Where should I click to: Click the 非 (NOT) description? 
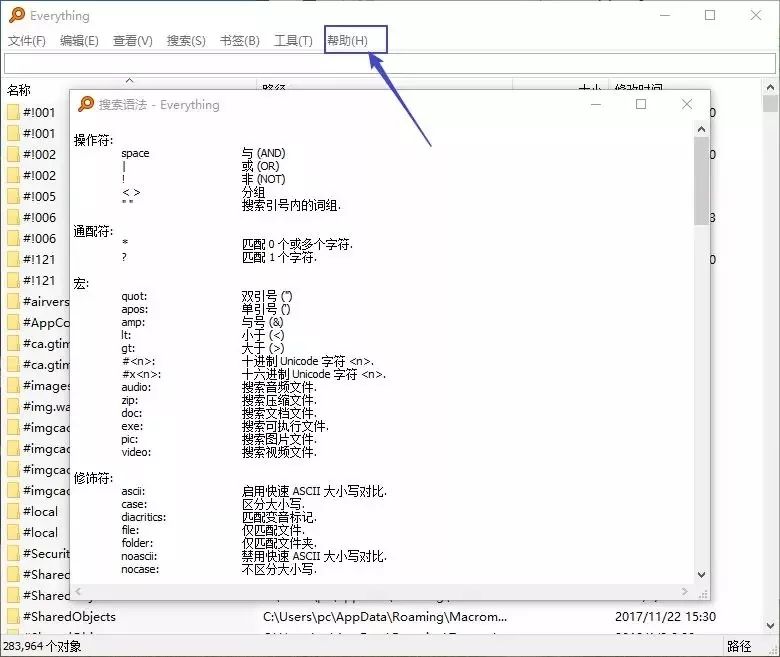264,179
